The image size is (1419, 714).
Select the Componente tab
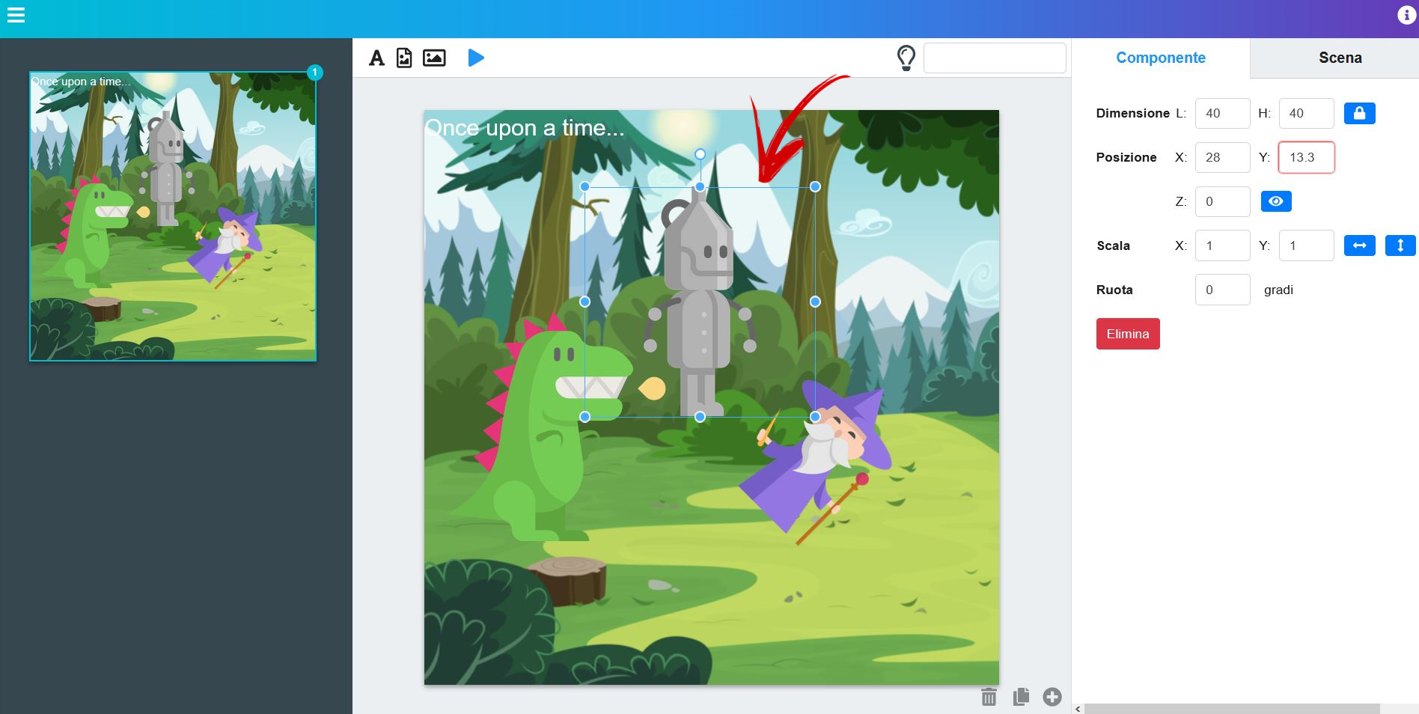click(1160, 58)
